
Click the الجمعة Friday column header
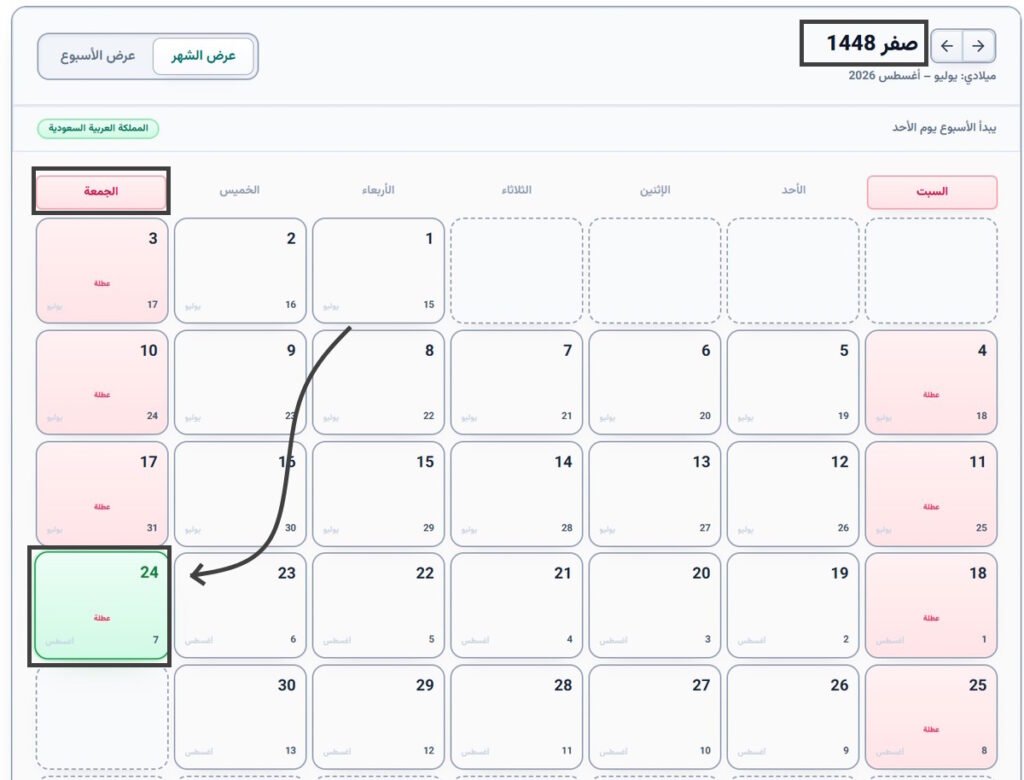(101, 191)
